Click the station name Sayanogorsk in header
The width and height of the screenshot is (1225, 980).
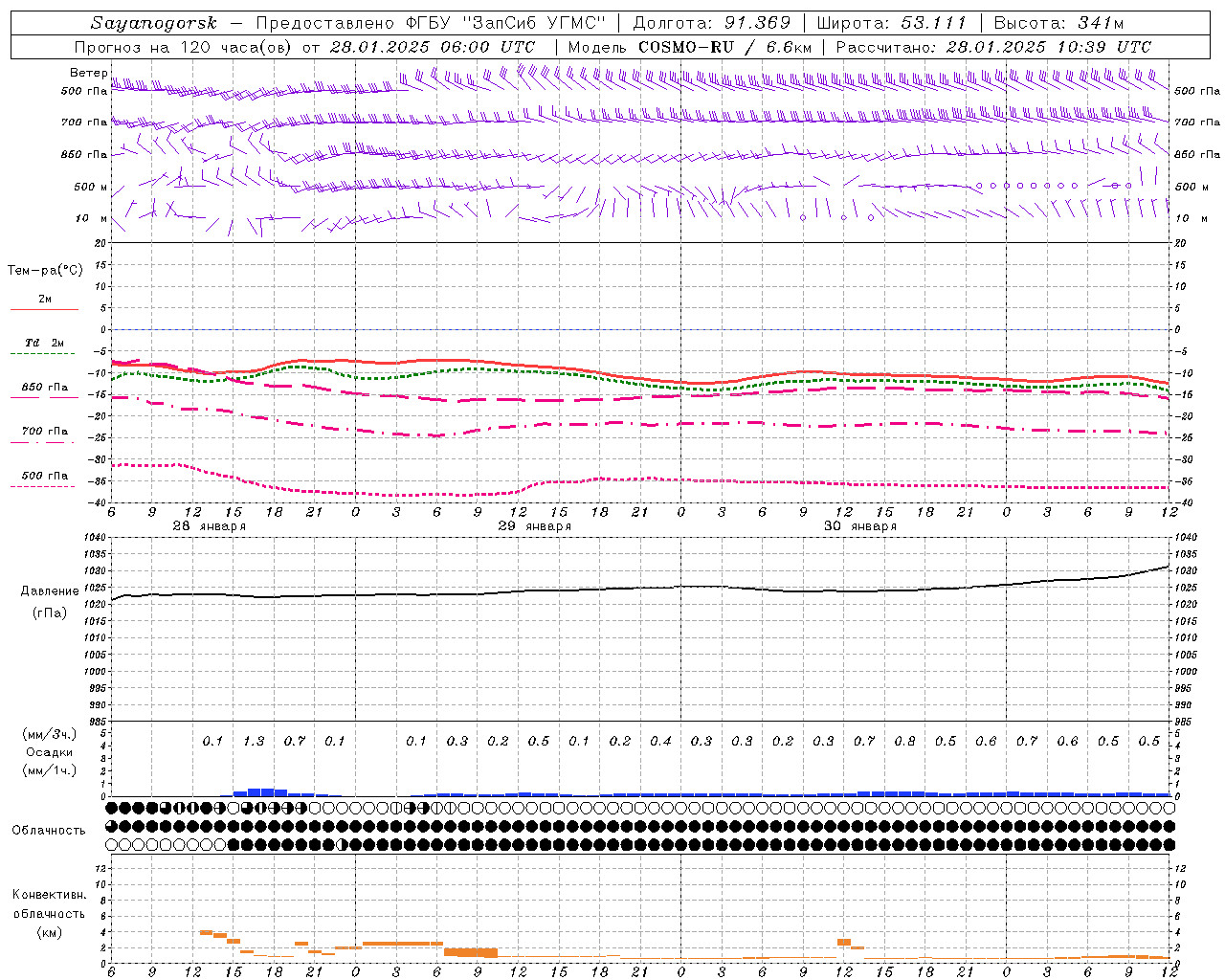[154, 23]
